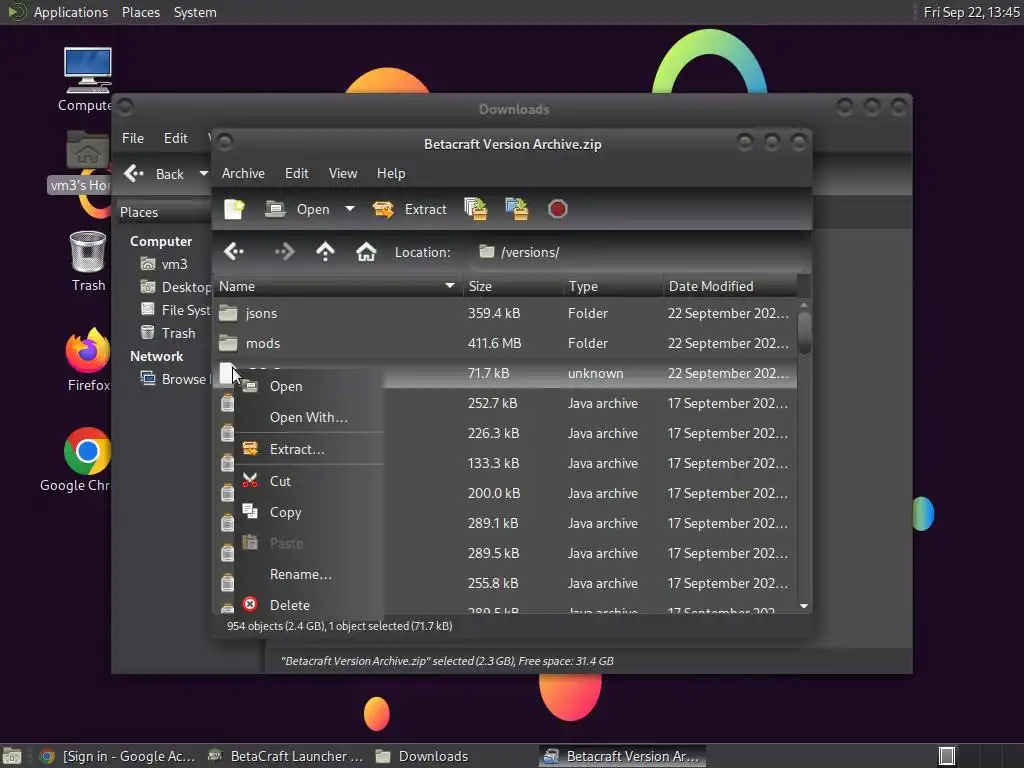Sort by the Size column header
Screen dimensions: 1024x768
[x=513, y=286]
